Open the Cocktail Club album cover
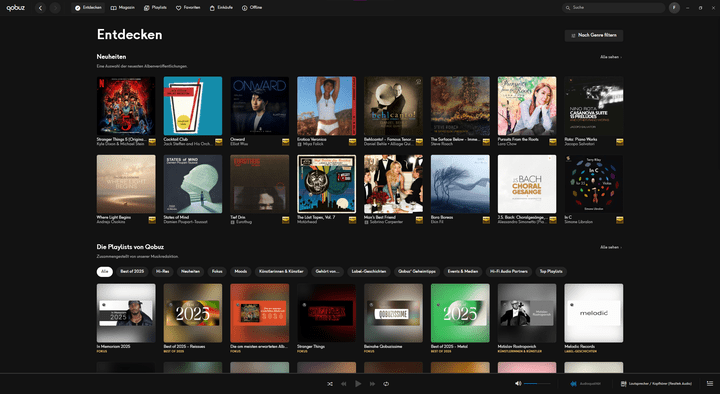The height and width of the screenshot is (394, 720). coord(193,106)
